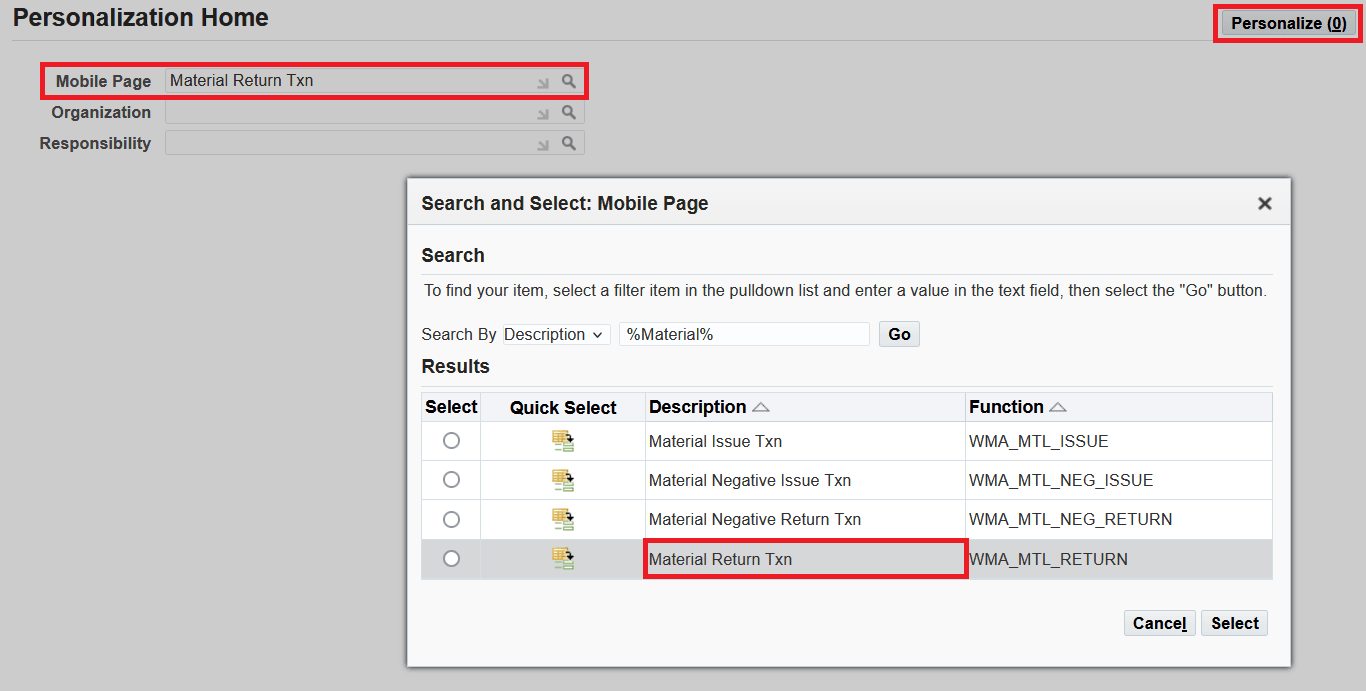Use Quick Select icon for Material Issue Txn

(x=562, y=440)
